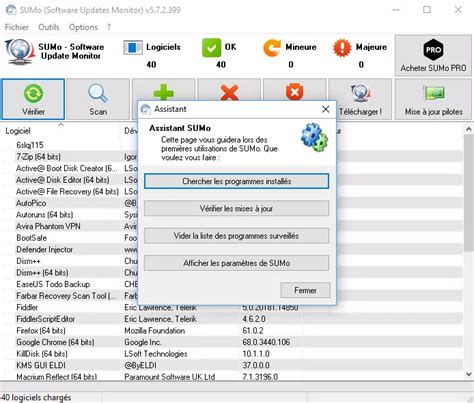Screen dimensions: 474x403
Task: Click the Fermer button
Action: coord(305,290)
